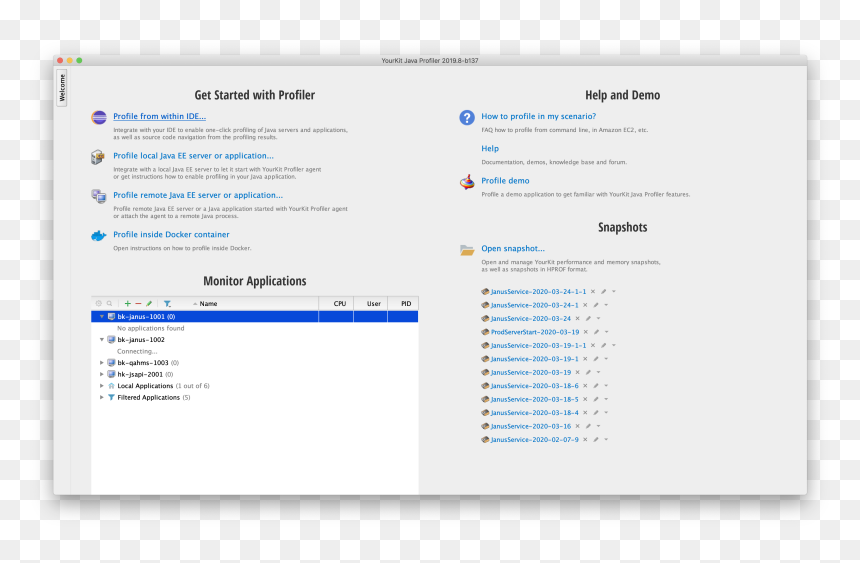Viewport: 860px width, 563px height.
Task: Open Profile local Java EE server or application link
Action: point(194,156)
